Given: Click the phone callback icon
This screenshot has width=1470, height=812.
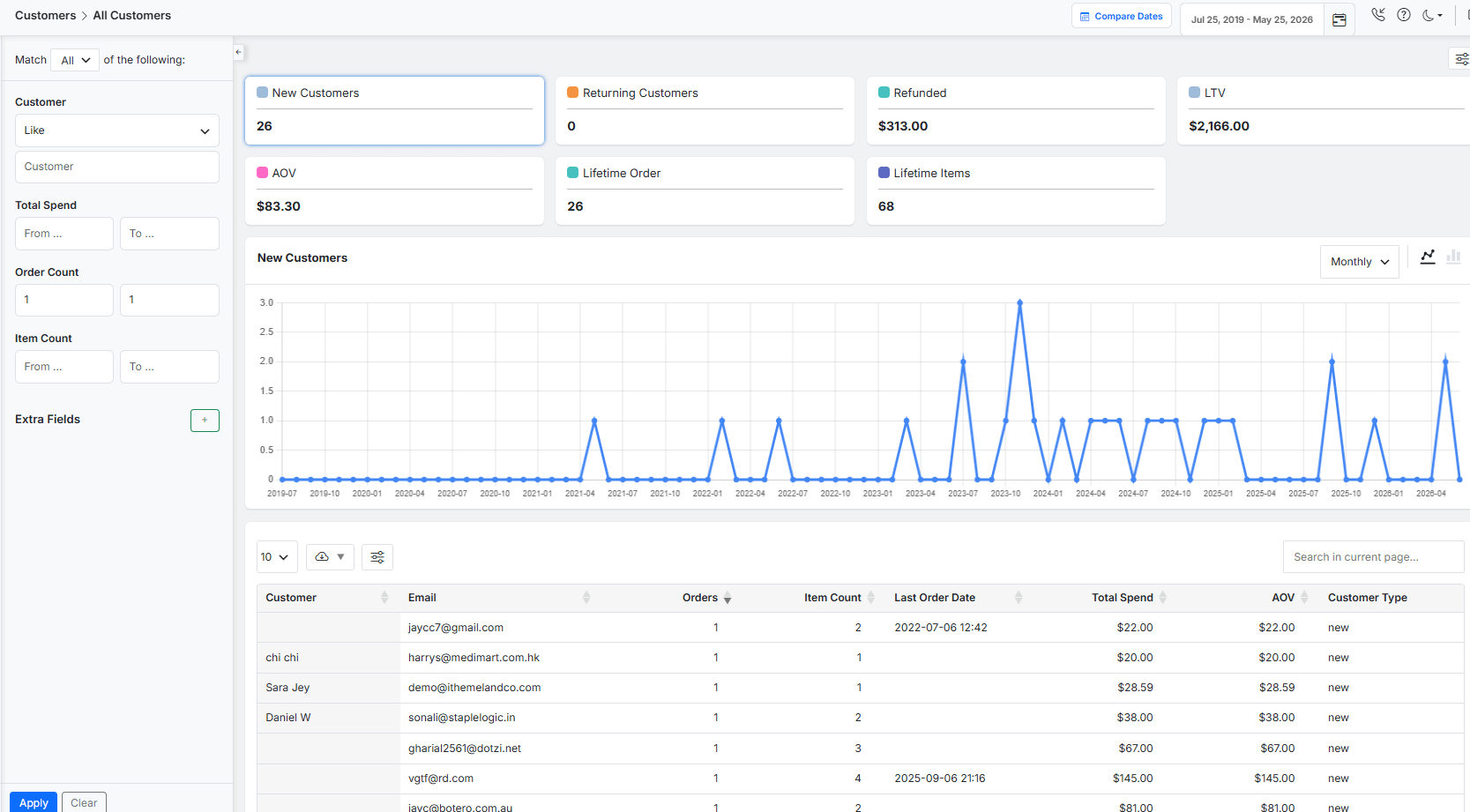Looking at the screenshot, I should point(1378,15).
